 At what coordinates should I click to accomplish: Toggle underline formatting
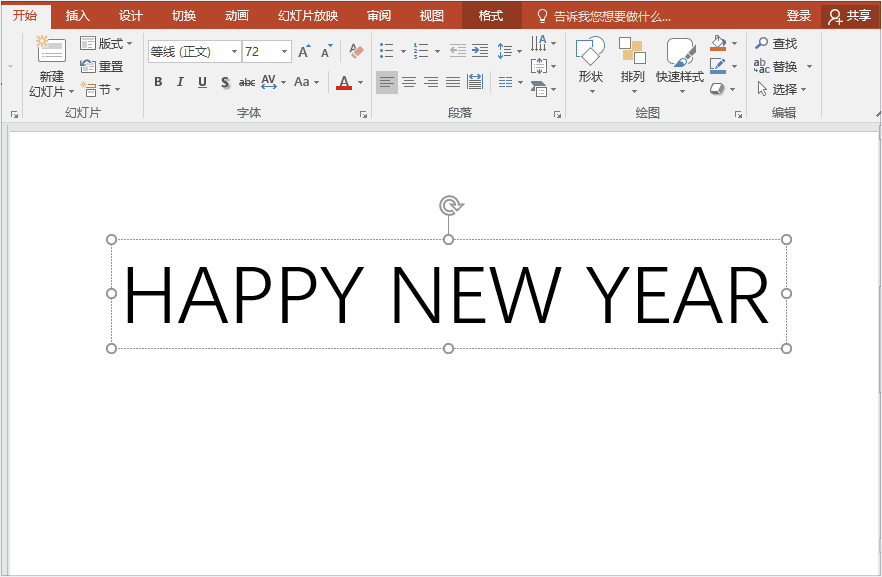[x=202, y=82]
